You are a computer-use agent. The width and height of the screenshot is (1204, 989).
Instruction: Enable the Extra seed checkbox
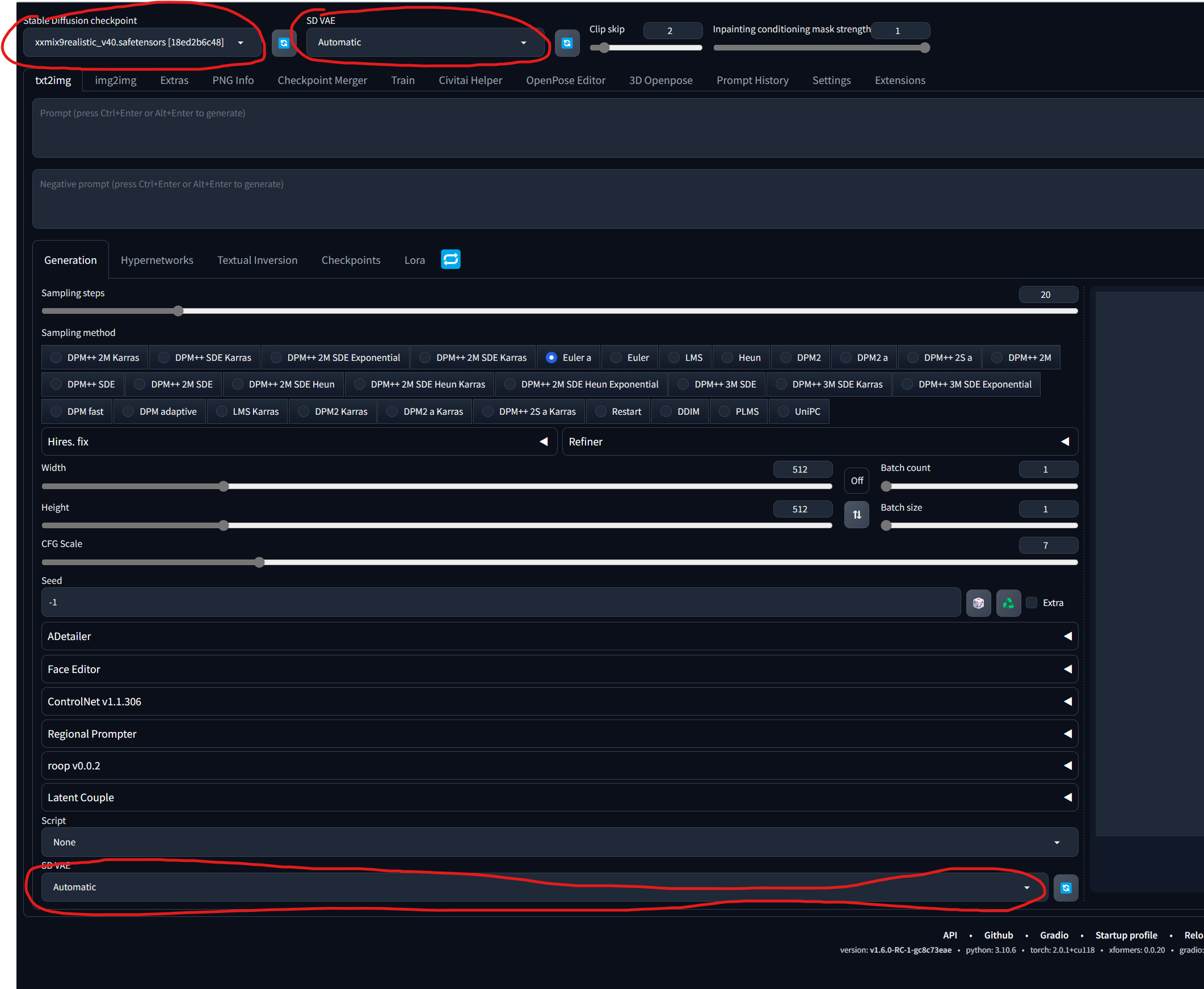coord(1031,603)
